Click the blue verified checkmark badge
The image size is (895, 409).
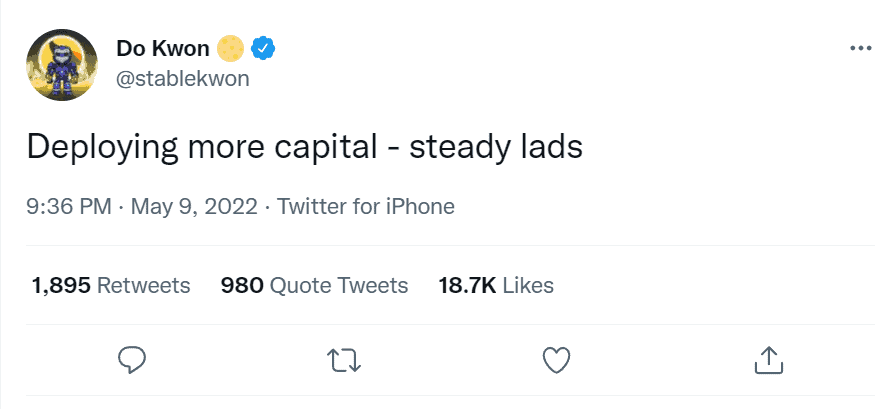click(264, 48)
